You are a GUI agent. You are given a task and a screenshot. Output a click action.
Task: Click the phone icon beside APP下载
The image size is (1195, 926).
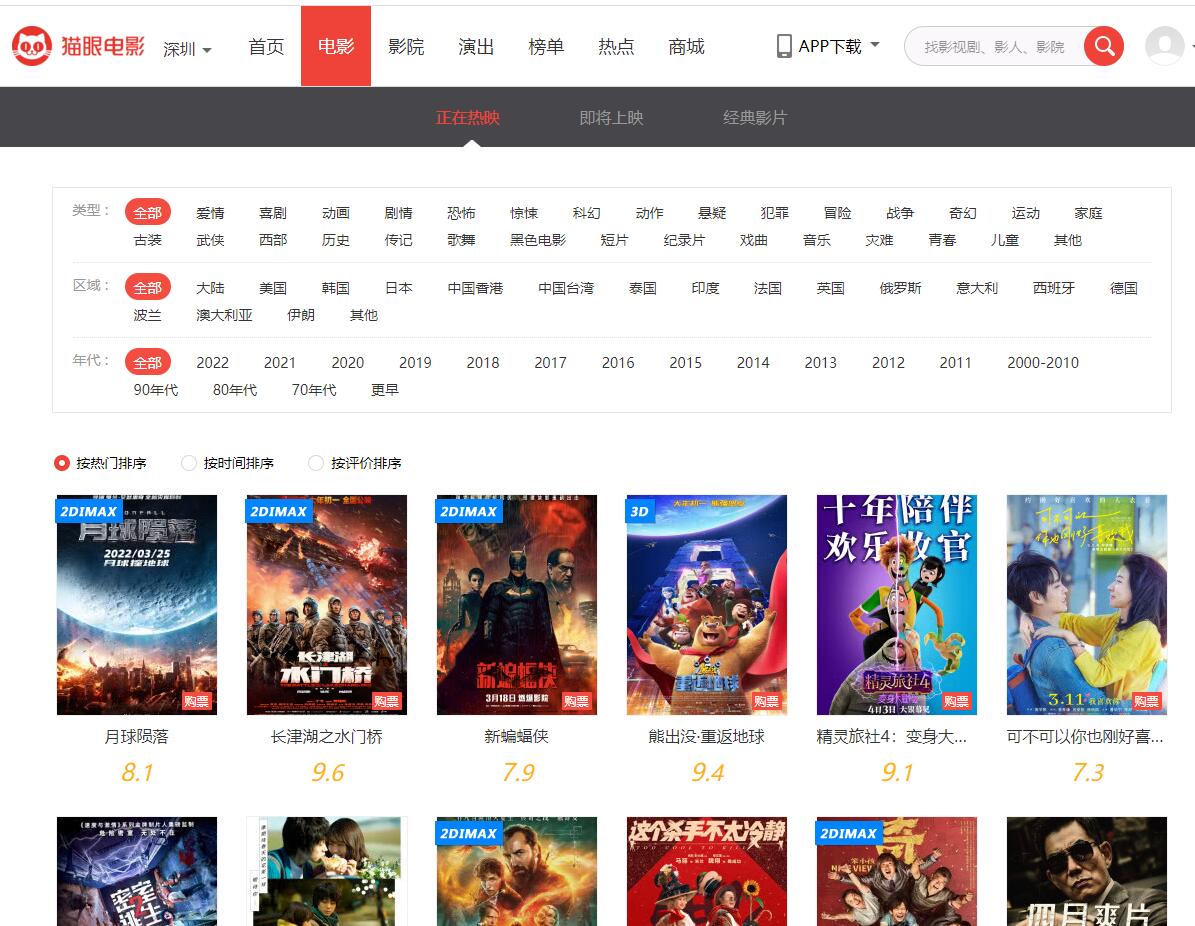click(x=783, y=46)
